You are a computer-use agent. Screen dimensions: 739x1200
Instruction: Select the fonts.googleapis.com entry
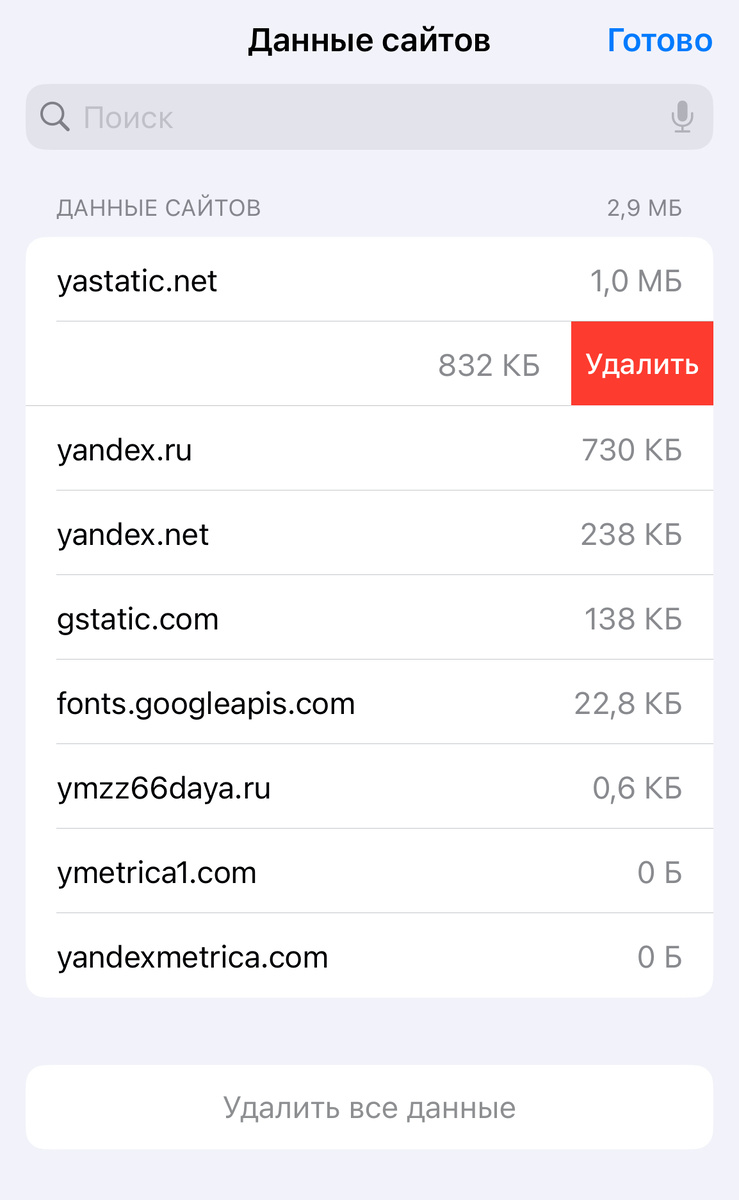(369, 703)
